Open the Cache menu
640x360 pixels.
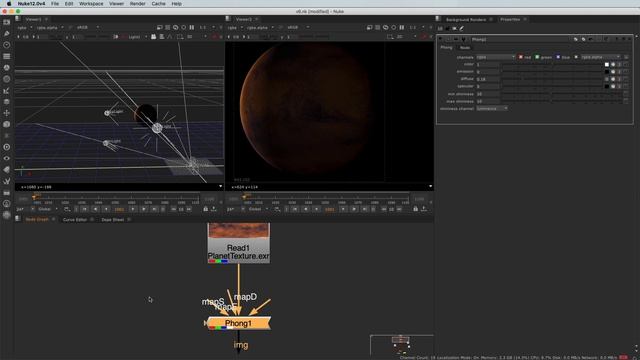click(x=158, y=4)
